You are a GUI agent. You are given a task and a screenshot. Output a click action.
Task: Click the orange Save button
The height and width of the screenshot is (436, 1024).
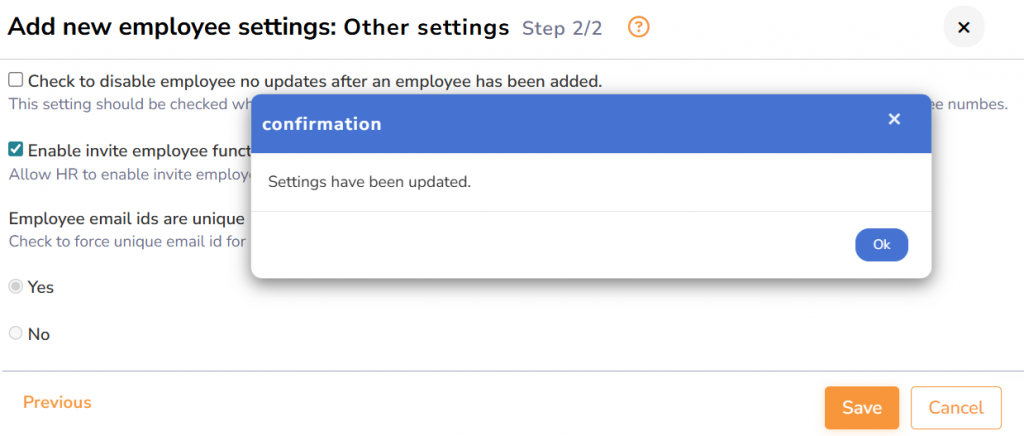coord(861,407)
